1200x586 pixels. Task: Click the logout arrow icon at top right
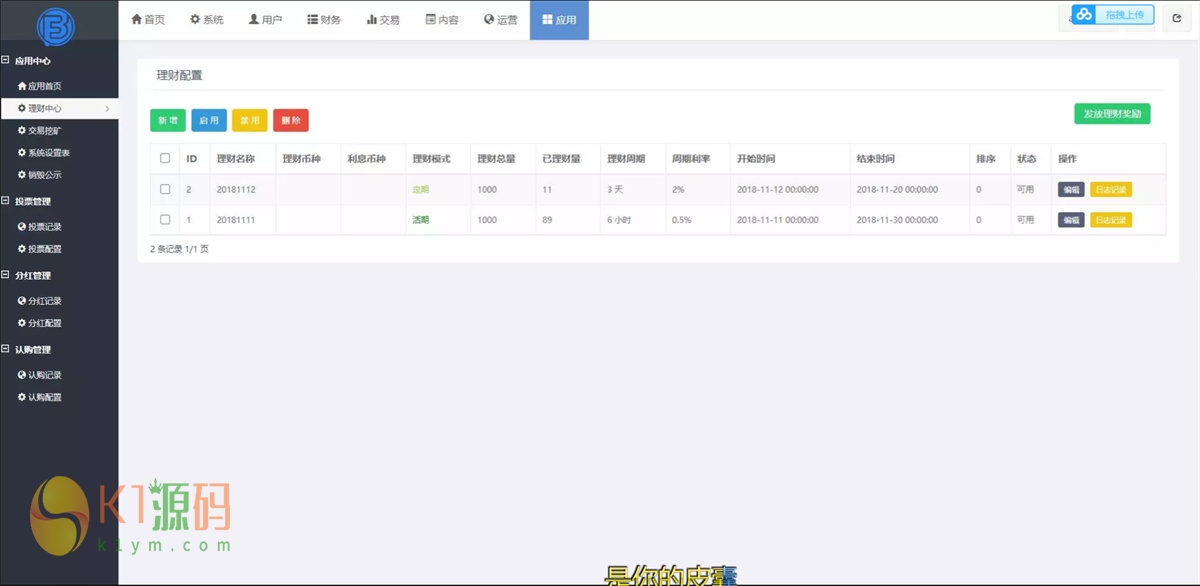[x=1177, y=19]
